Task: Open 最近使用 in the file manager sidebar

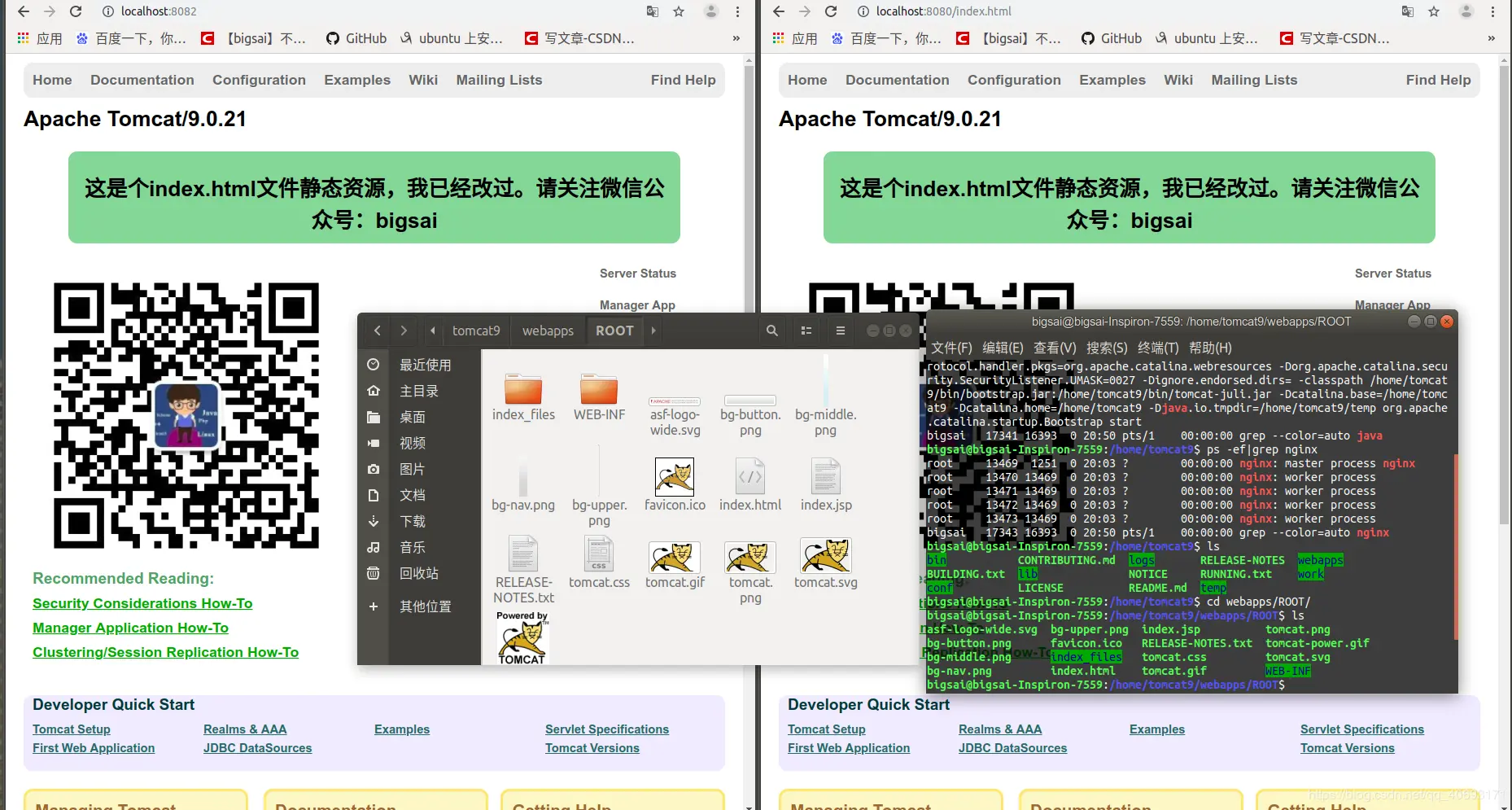Action: click(424, 364)
